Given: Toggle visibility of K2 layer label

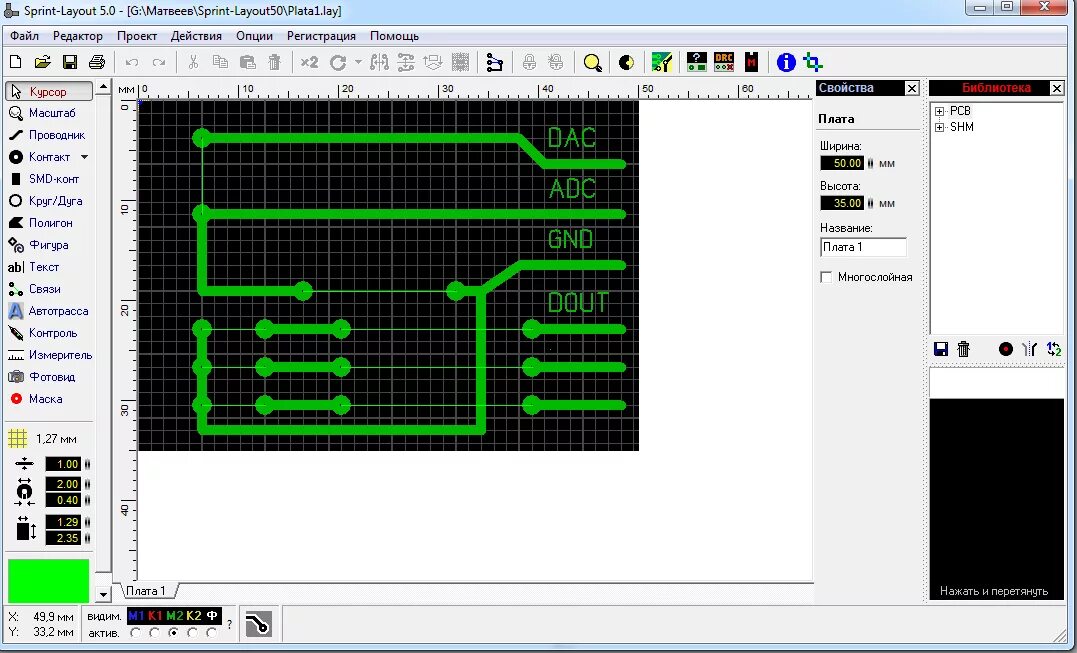Looking at the screenshot, I should [x=194, y=615].
